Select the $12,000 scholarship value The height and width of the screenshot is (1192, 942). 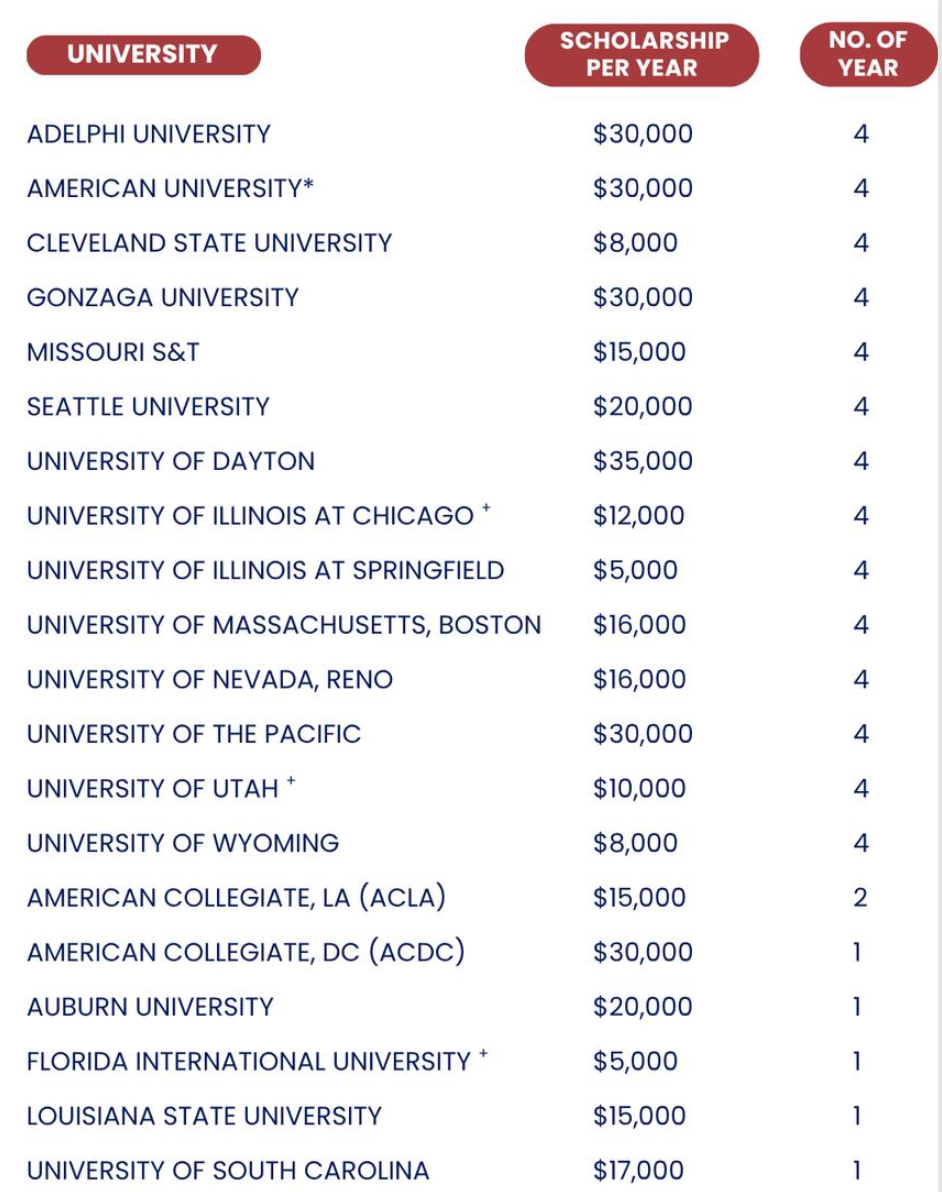[638, 516]
